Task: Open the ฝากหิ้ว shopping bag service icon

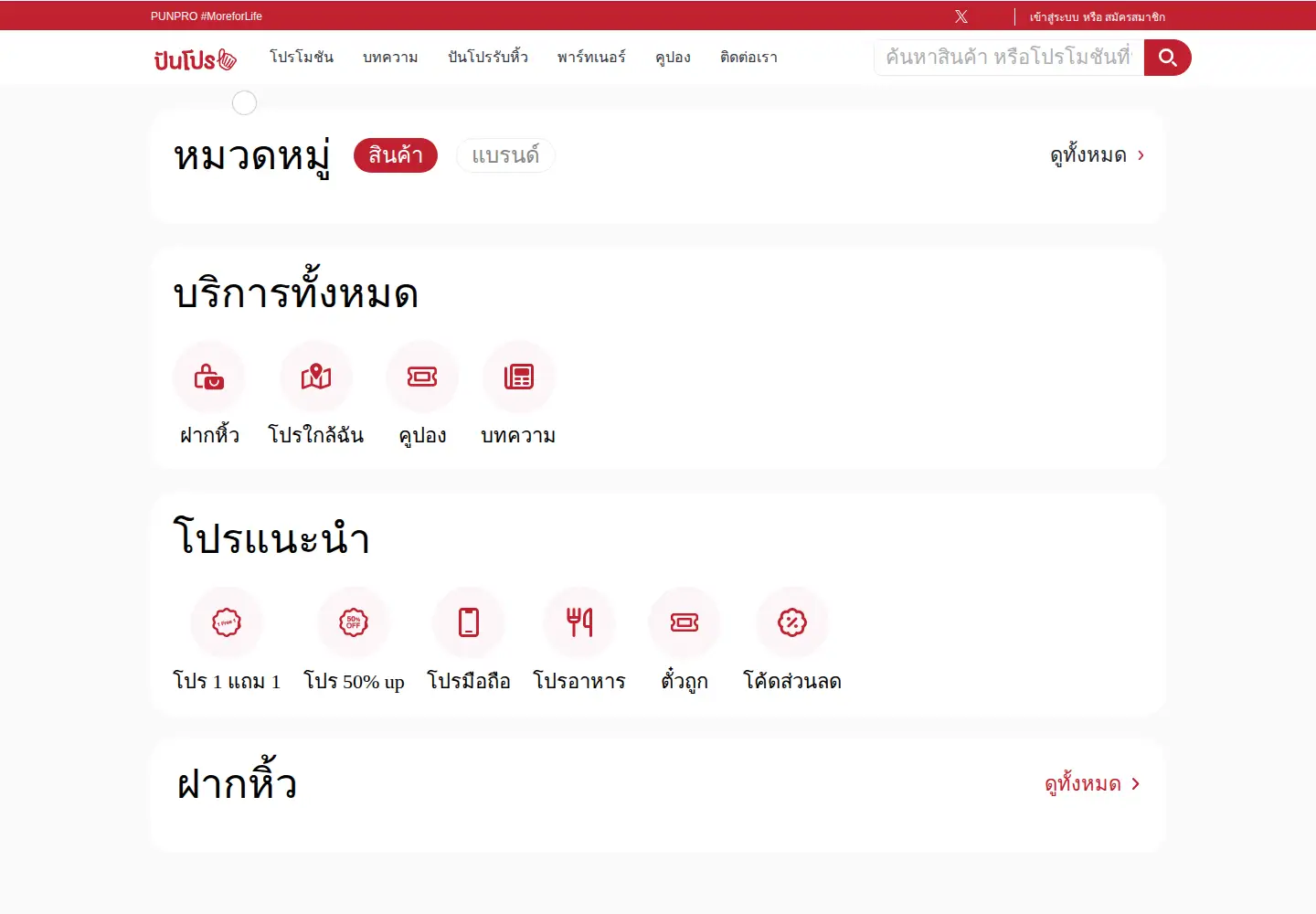Action: click(x=209, y=377)
